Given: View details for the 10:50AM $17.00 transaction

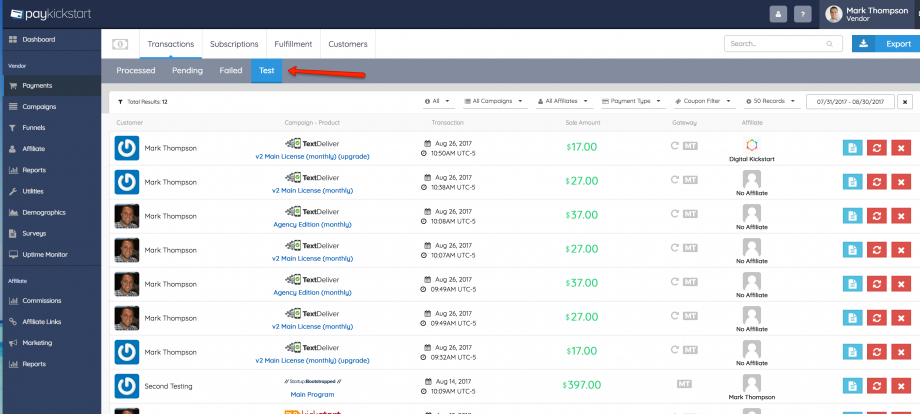Looking at the screenshot, I should (853, 148).
